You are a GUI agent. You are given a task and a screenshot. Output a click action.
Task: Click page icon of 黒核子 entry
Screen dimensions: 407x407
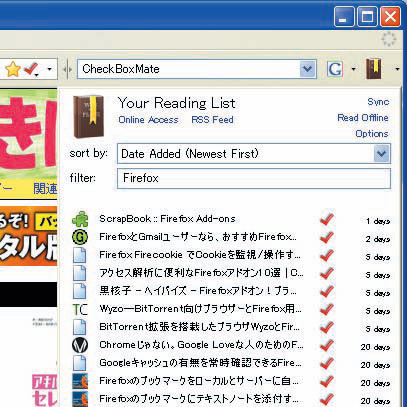point(80,291)
